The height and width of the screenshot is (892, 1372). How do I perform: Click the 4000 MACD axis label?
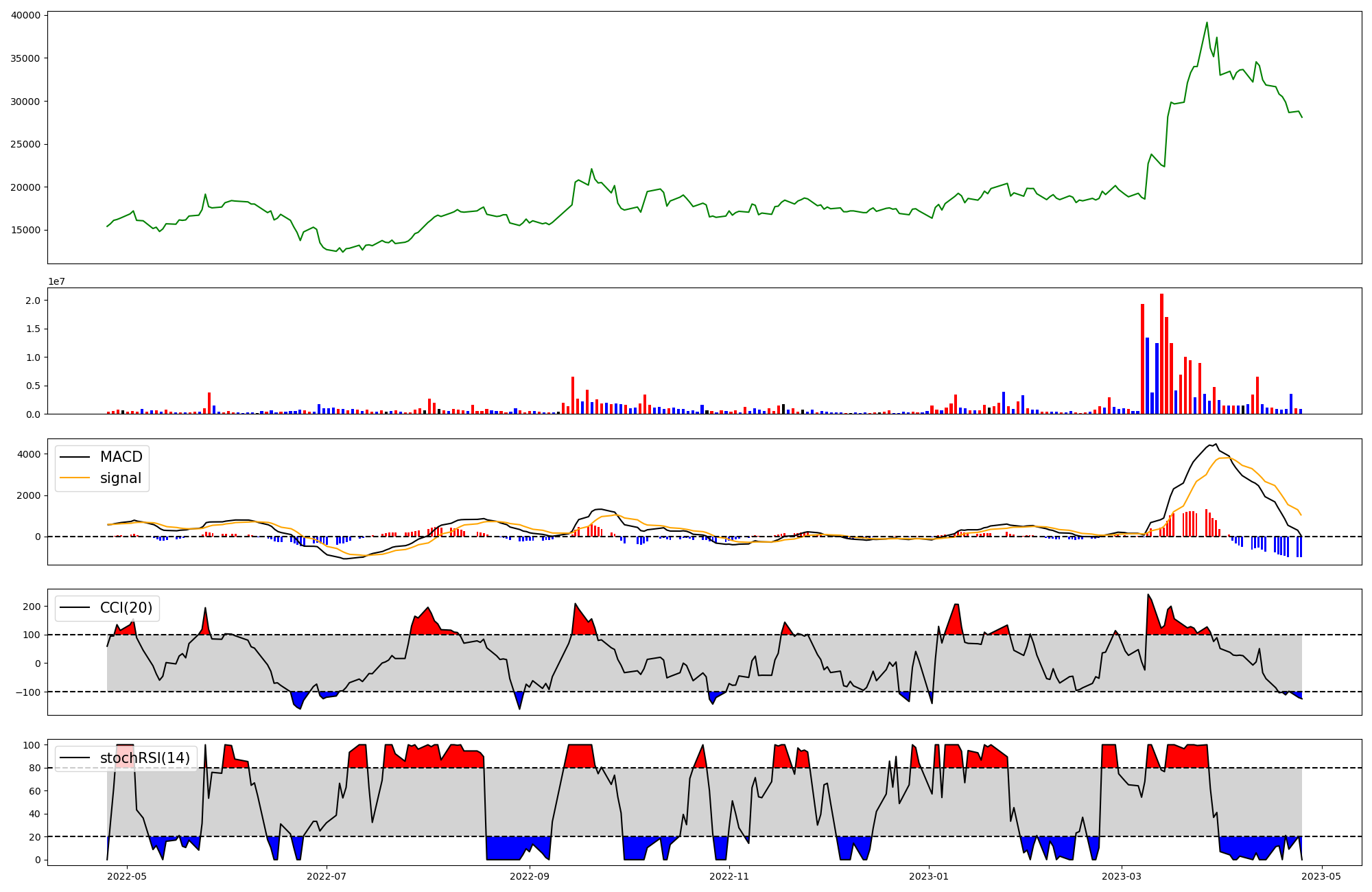[28, 454]
